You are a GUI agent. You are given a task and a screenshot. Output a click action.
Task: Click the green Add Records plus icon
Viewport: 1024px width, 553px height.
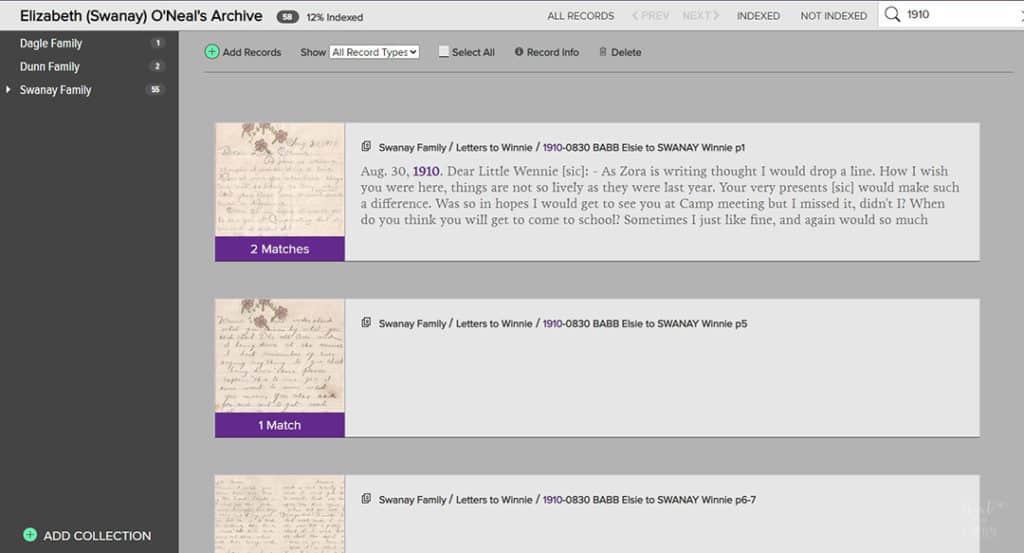[212, 52]
